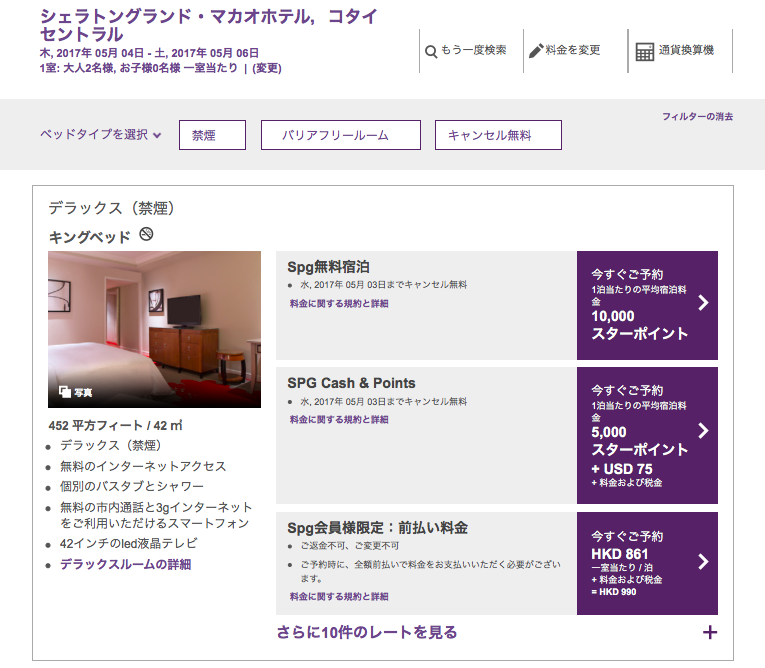Select 料金を変更 option
The image size is (765, 668).
click(x=572, y=50)
